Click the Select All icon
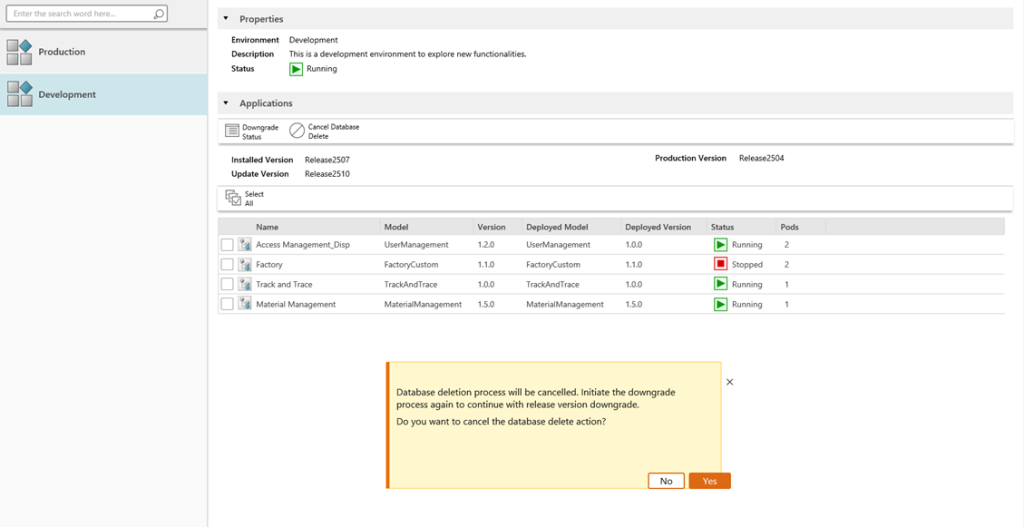Screen dimensions: 1024x527 [x=233, y=198]
